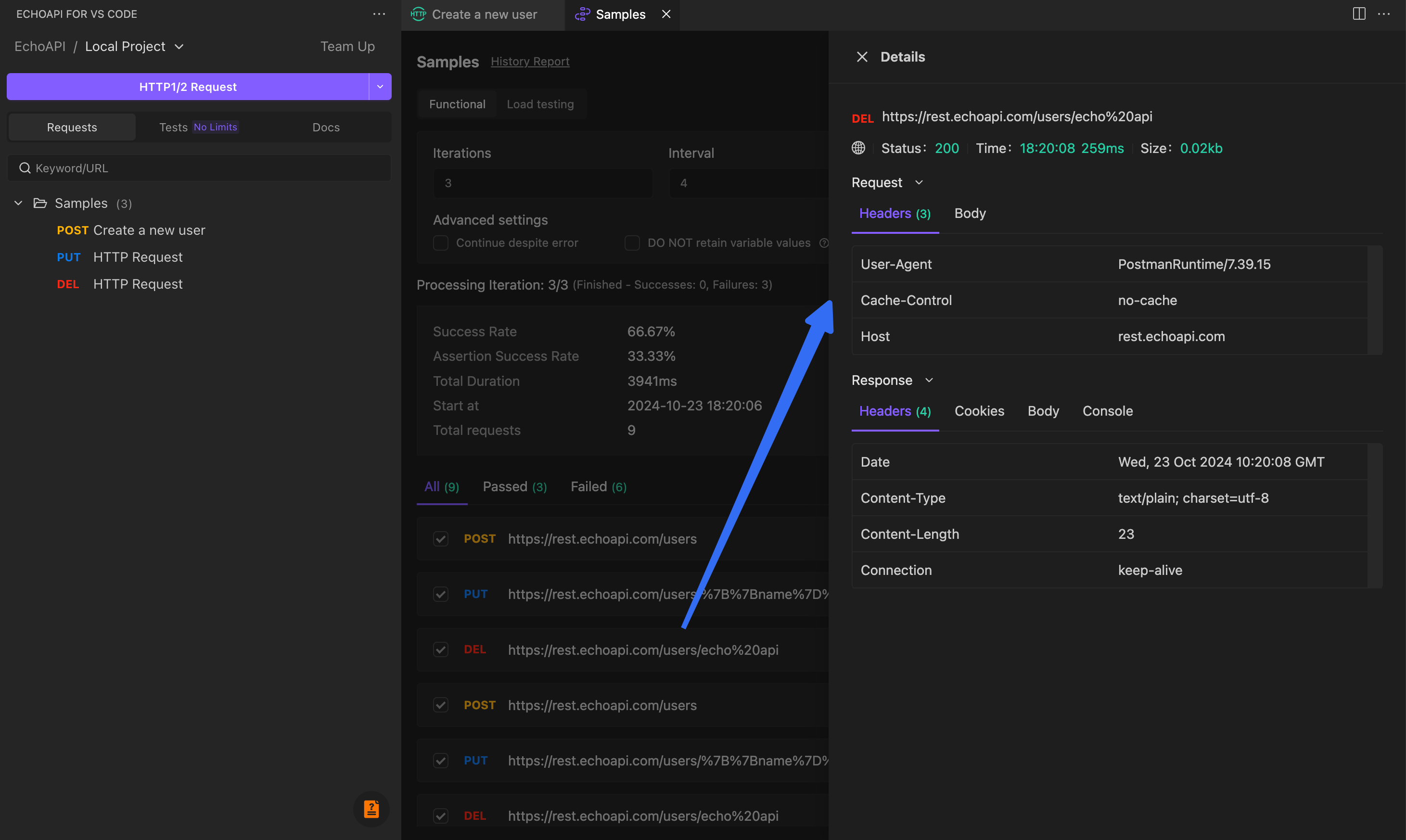This screenshot has height=840, width=1406.
Task: Toggle checkbox for first DEL echo%20api result
Action: tap(440, 649)
